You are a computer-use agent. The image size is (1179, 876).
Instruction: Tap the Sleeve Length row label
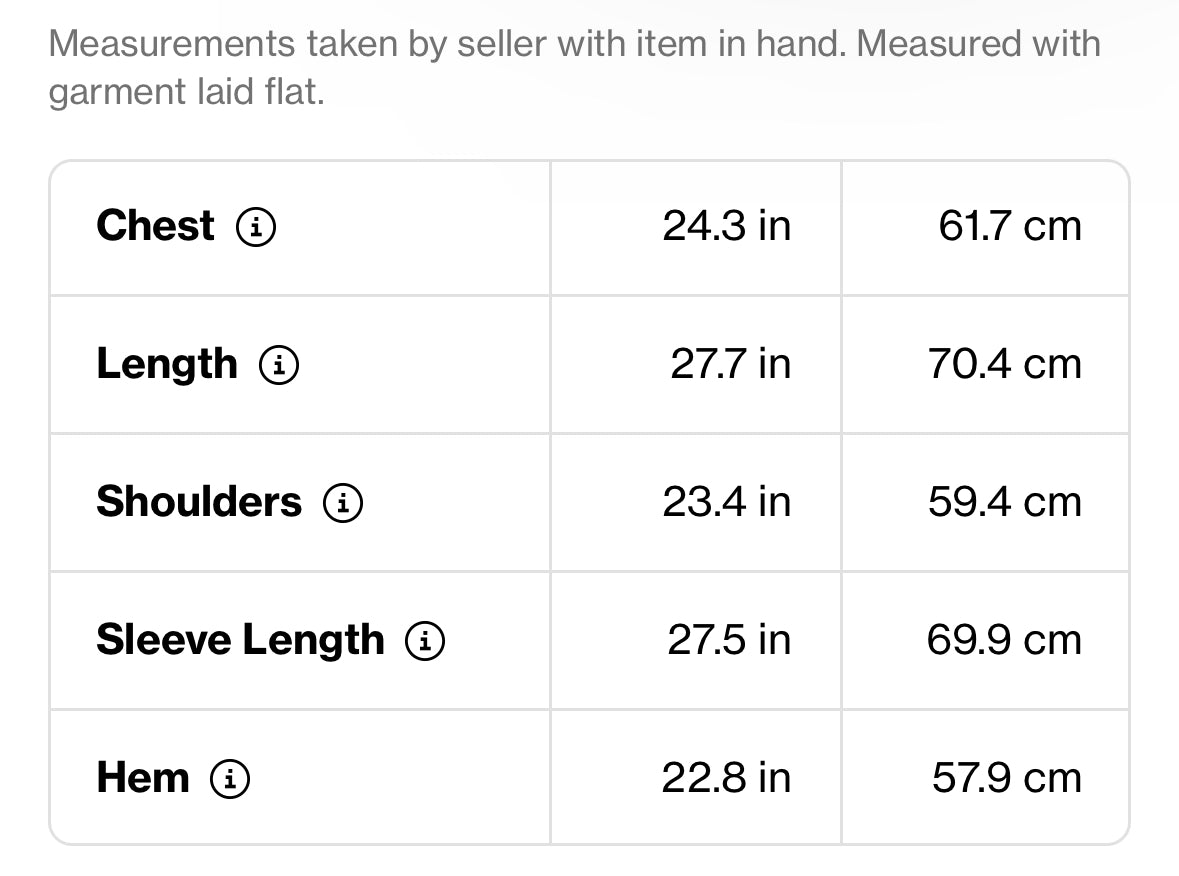[240, 640]
